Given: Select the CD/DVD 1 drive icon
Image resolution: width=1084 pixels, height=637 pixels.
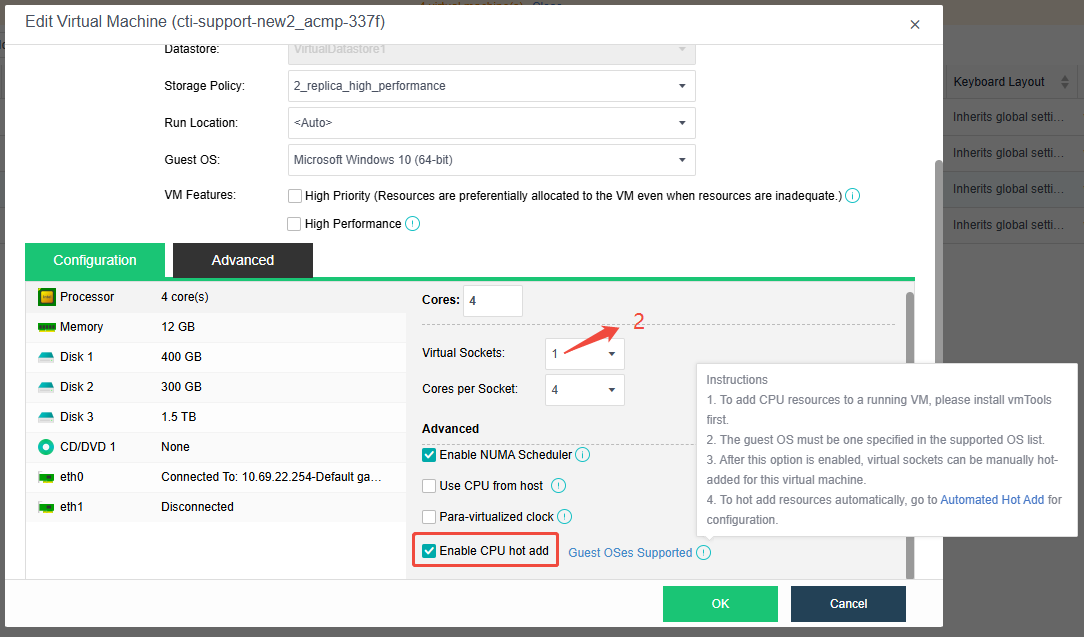Looking at the screenshot, I should click(x=45, y=447).
